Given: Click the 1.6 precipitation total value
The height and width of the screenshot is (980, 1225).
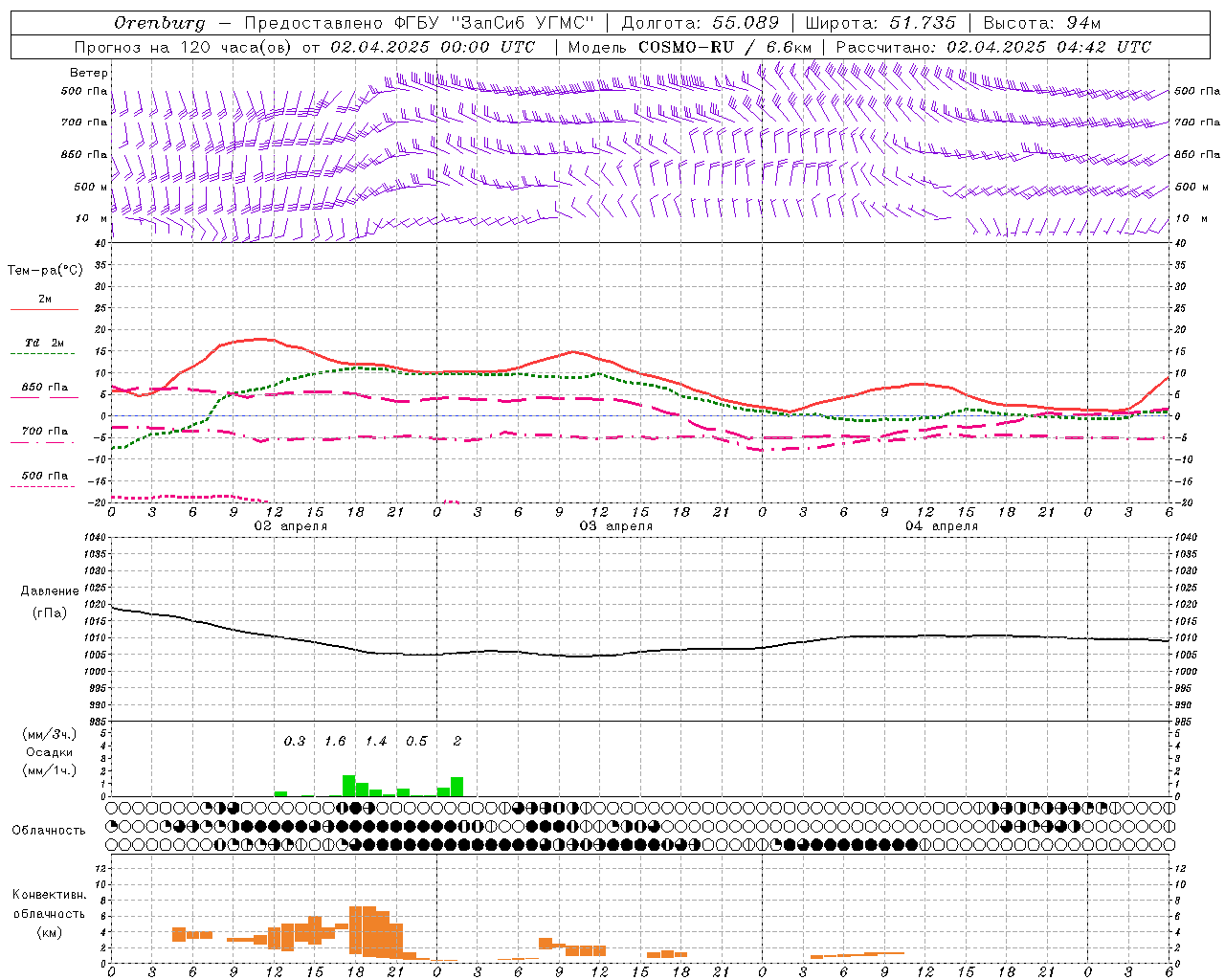Looking at the screenshot, I should [335, 742].
